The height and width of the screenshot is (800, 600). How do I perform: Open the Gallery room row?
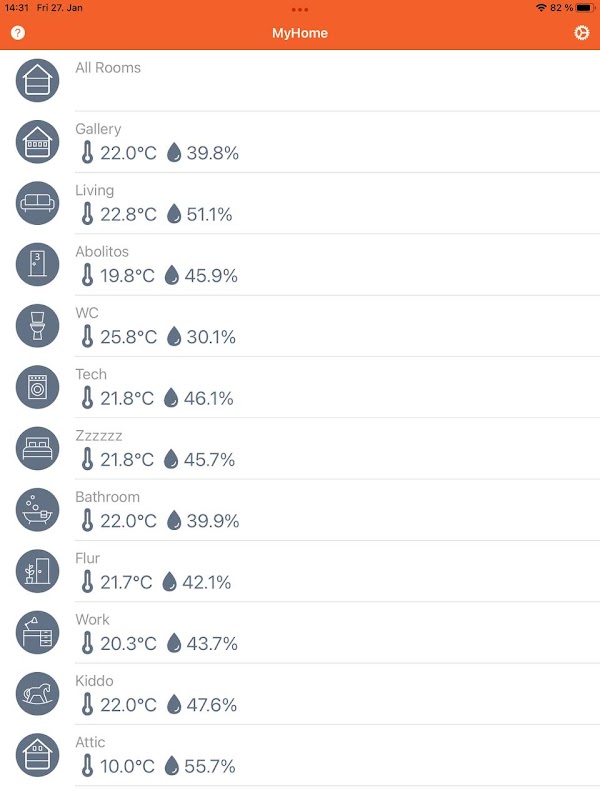(300, 142)
